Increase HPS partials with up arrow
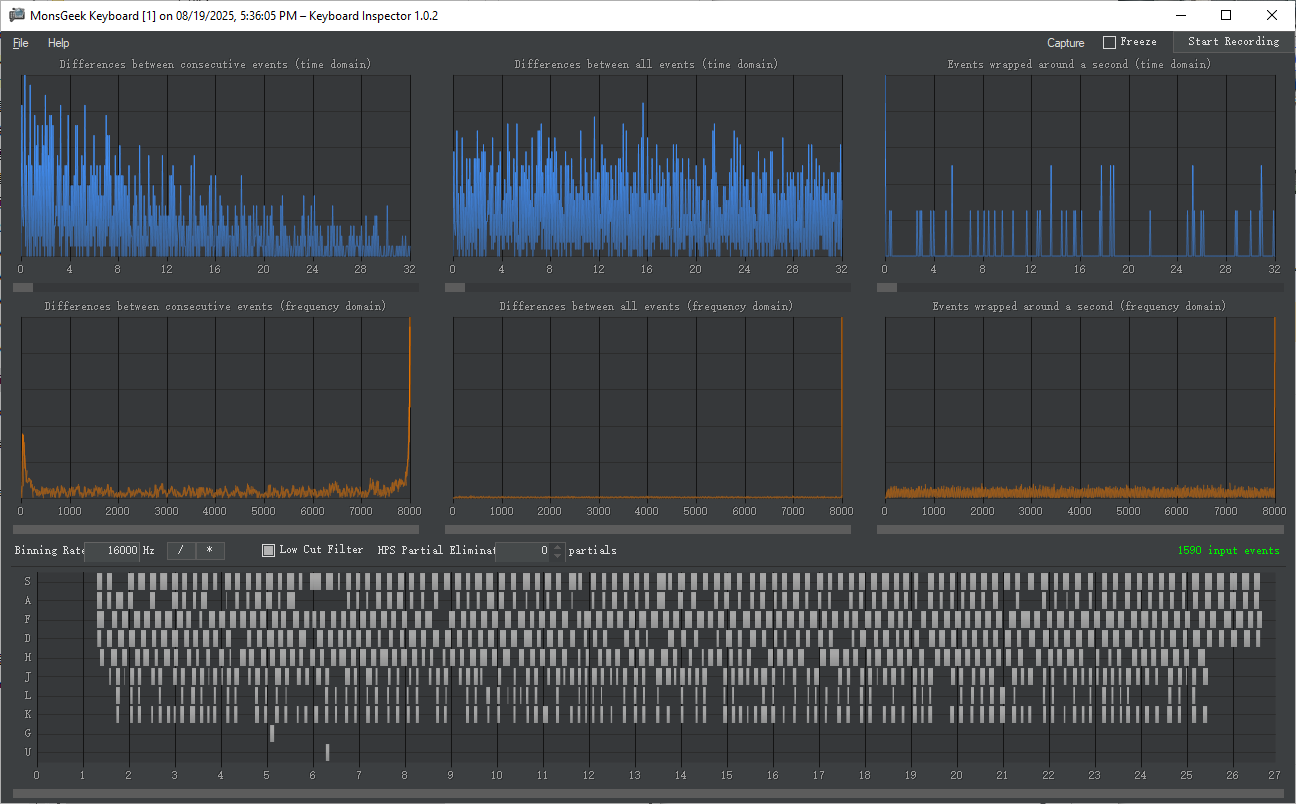Screen dimensions: 1296x804 click(558, 546)
